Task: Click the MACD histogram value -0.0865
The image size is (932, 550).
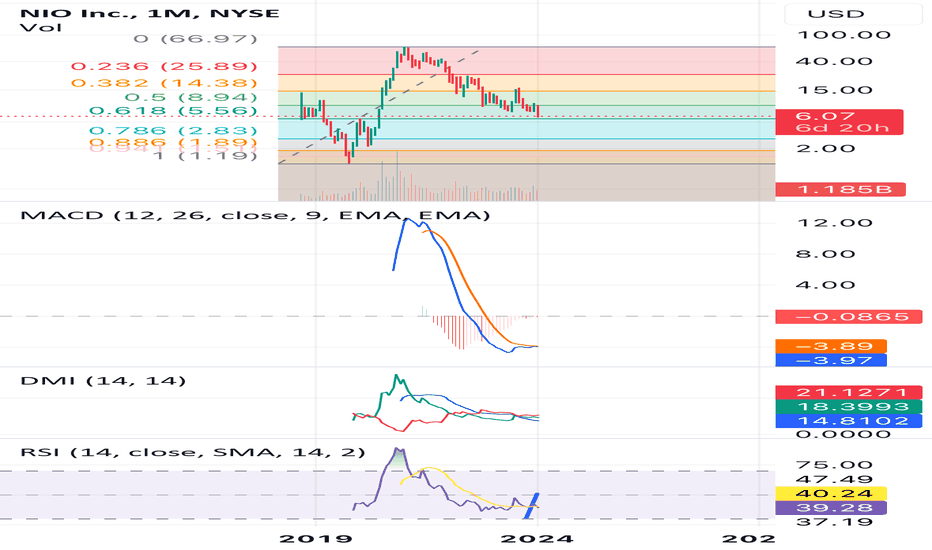Action: coord(849,317)
